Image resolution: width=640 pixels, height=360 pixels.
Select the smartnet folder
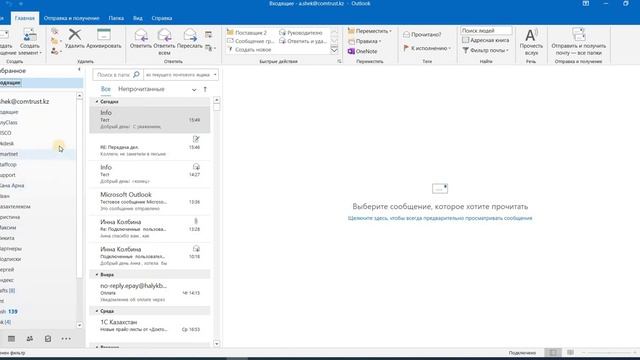click(38, 154)
